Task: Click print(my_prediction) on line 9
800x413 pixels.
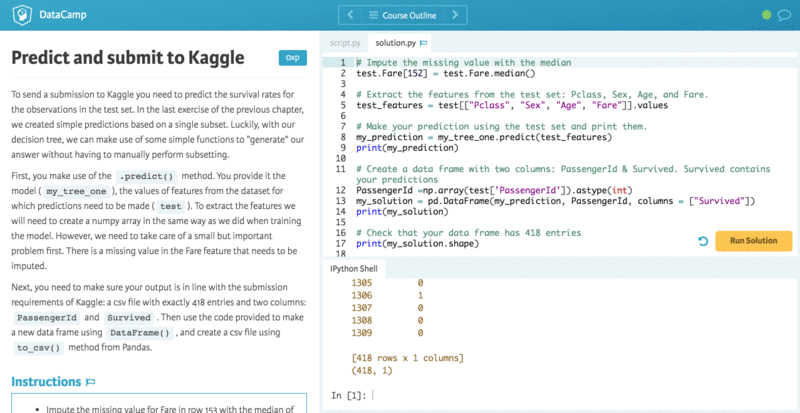Action: point(407,148)
